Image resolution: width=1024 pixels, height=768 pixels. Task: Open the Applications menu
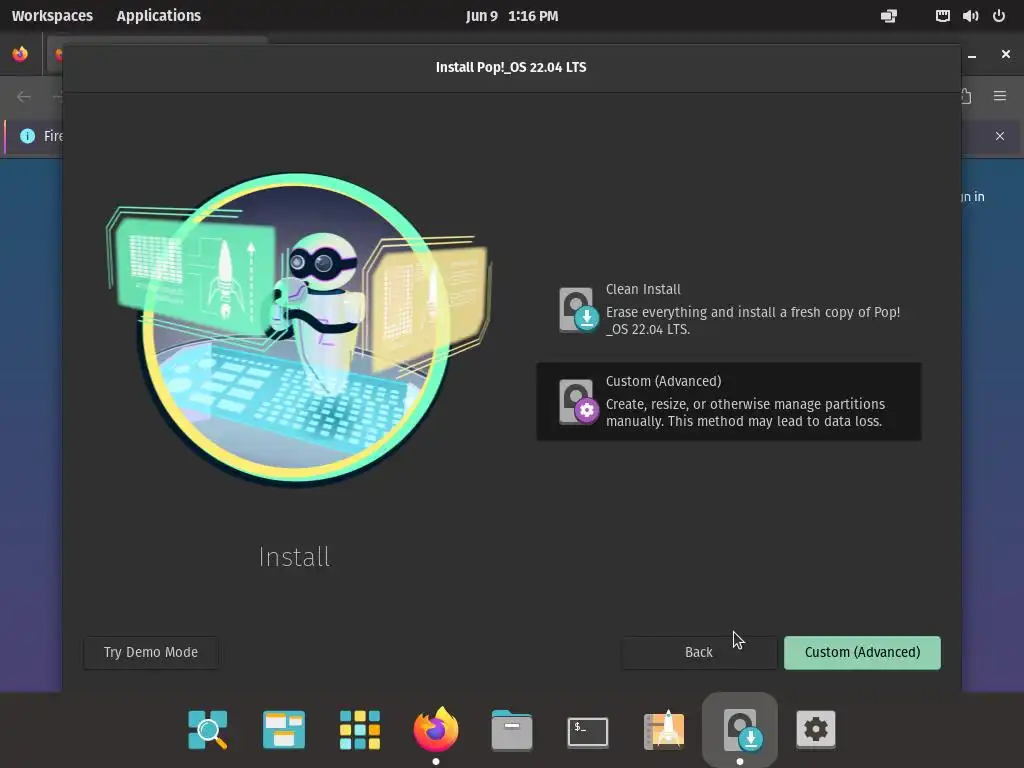coord(159,16)
